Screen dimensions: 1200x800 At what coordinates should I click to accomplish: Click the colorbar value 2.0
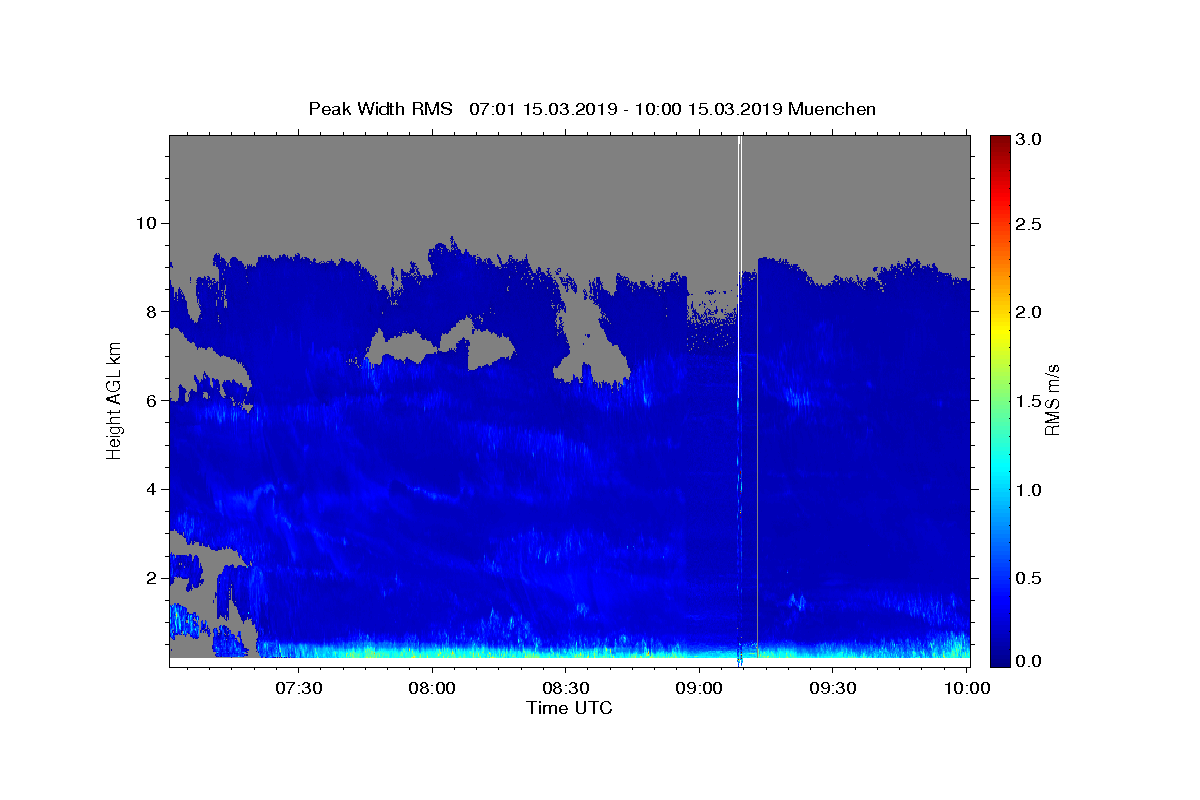(1030, 312)
